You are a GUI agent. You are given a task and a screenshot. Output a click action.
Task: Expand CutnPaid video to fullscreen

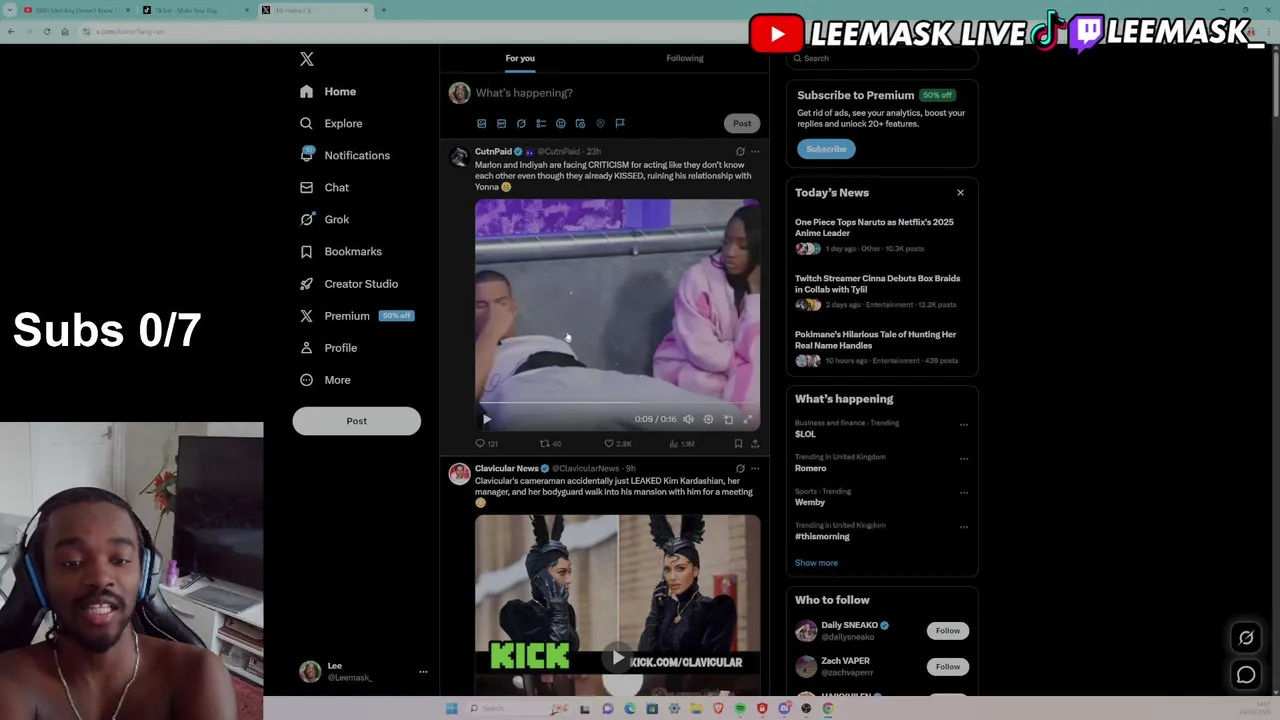(748, 419)
